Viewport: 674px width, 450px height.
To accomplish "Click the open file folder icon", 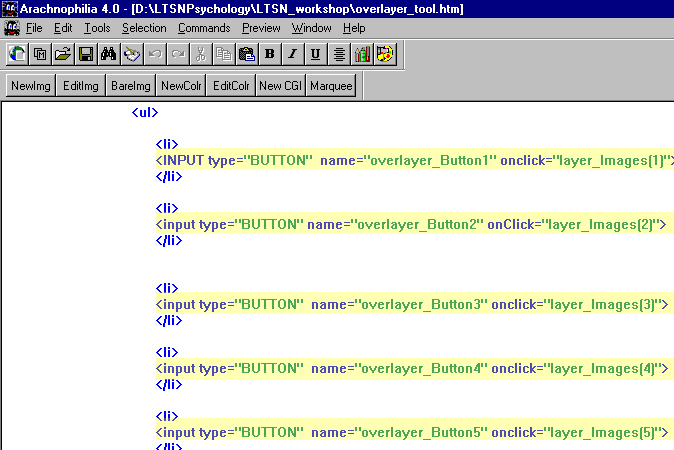I will (63, 54).
